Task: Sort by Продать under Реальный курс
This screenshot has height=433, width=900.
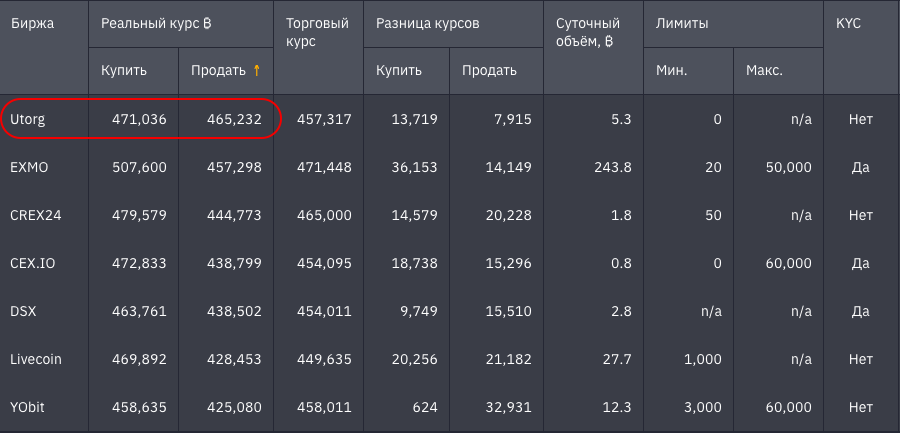Action: (218, 71)
